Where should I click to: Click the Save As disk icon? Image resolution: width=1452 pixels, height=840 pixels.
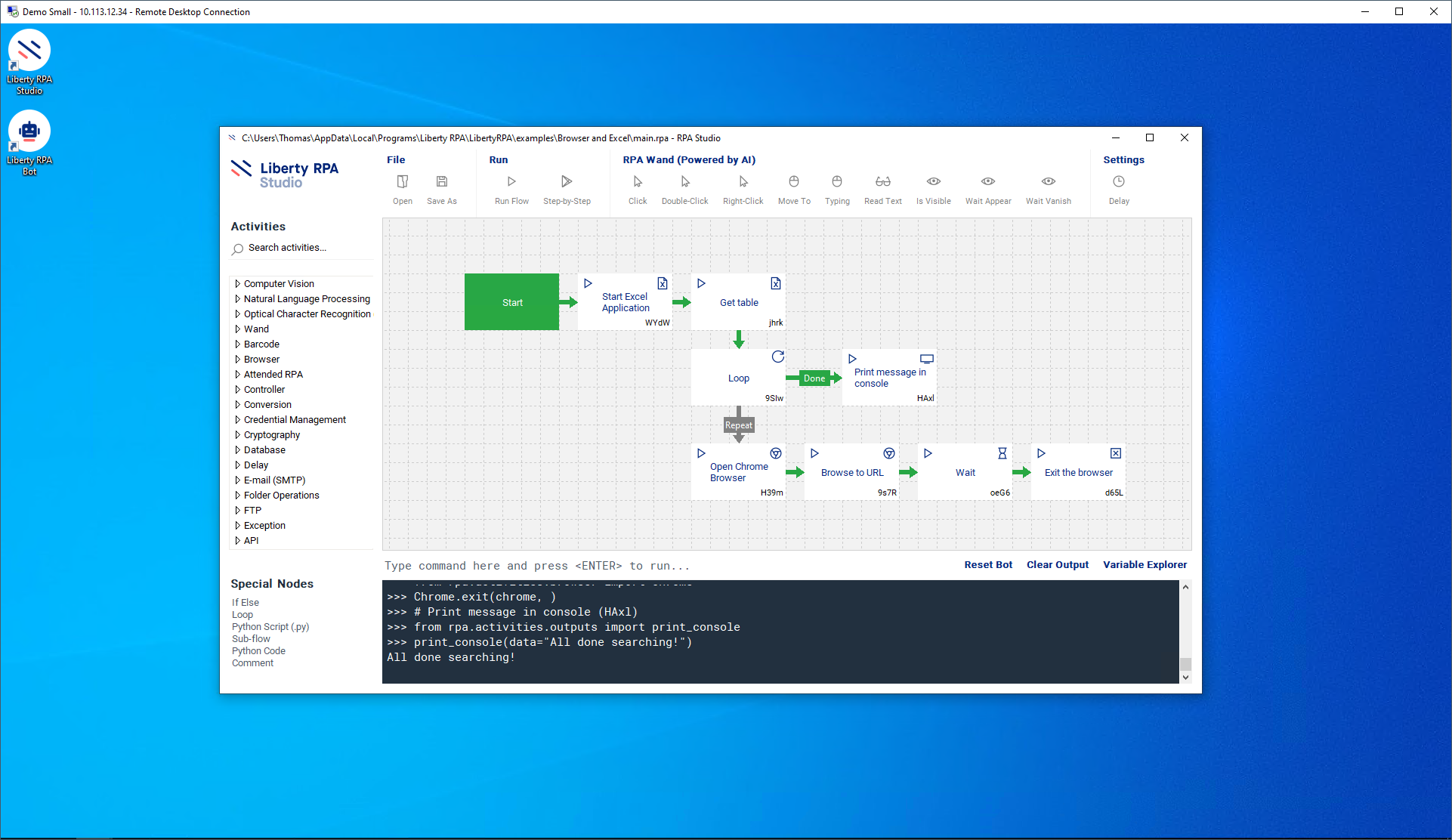click(442, 181)
